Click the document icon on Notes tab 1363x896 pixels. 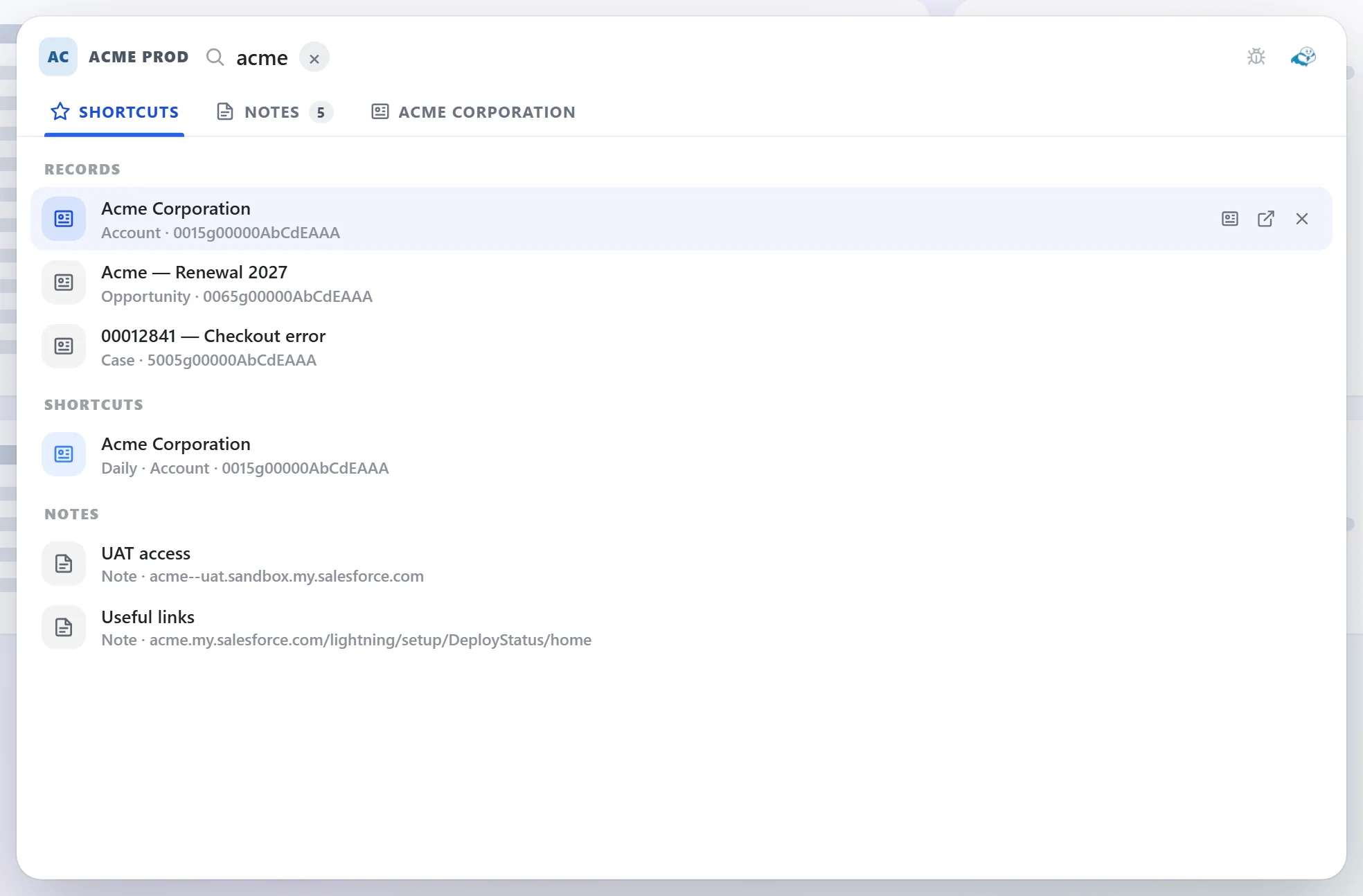[x=225, y=111]
